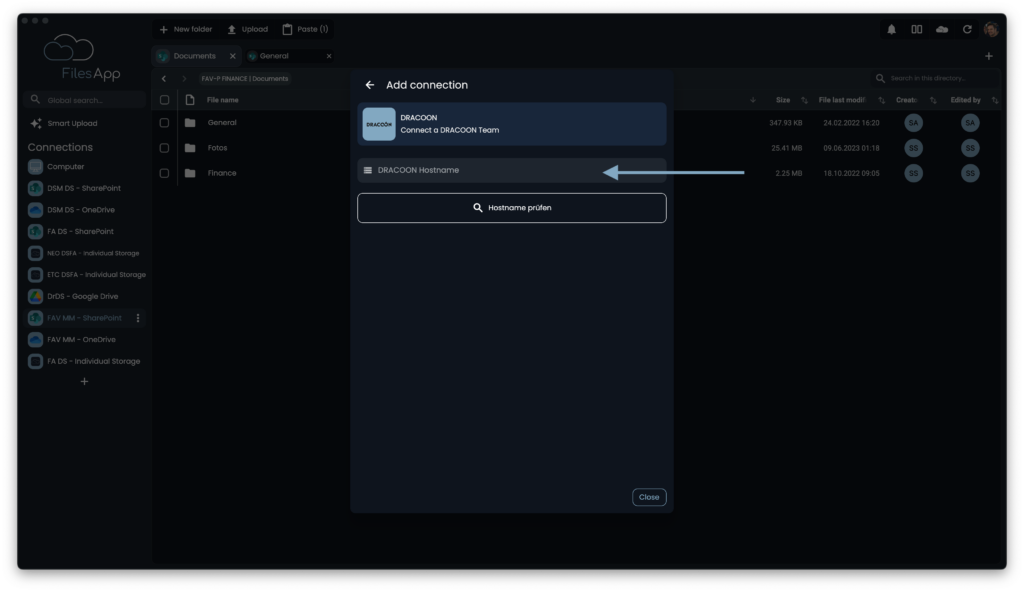Switch to the Documents tab
The height and width of the screenshot is (591, 1024).
pos(194,56)
